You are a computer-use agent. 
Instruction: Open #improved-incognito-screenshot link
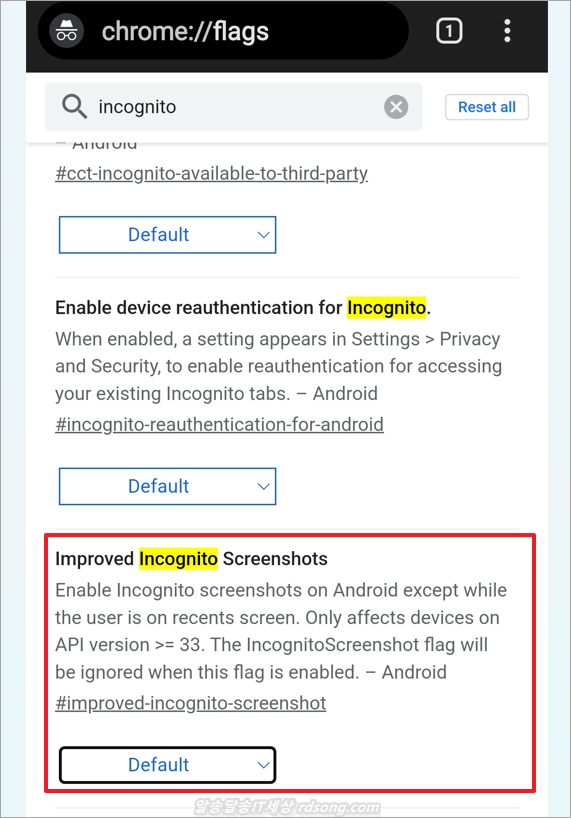click(191, 703)
